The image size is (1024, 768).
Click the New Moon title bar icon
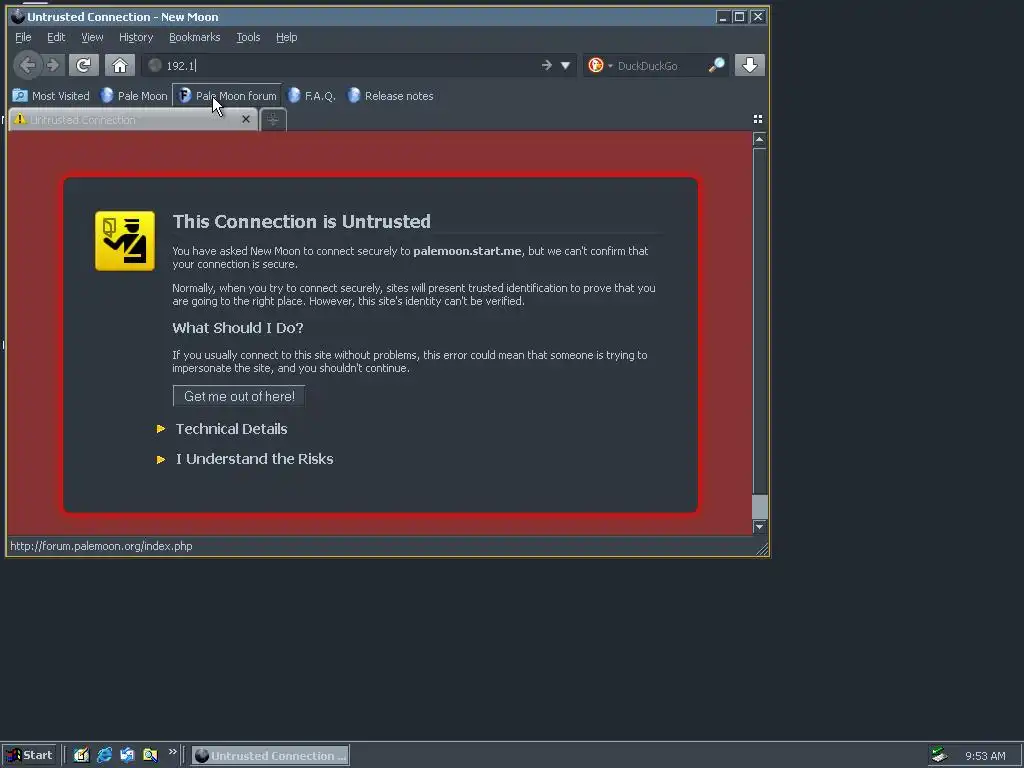(x=18, y=16)
